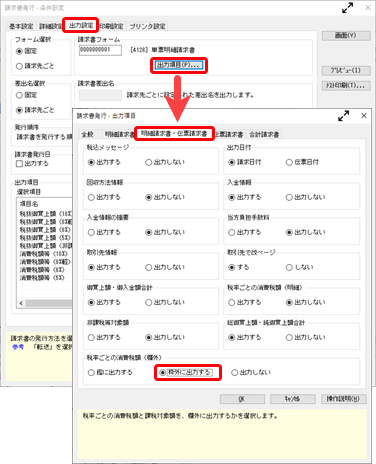Select the 出力設定 tab

(81, 25)
